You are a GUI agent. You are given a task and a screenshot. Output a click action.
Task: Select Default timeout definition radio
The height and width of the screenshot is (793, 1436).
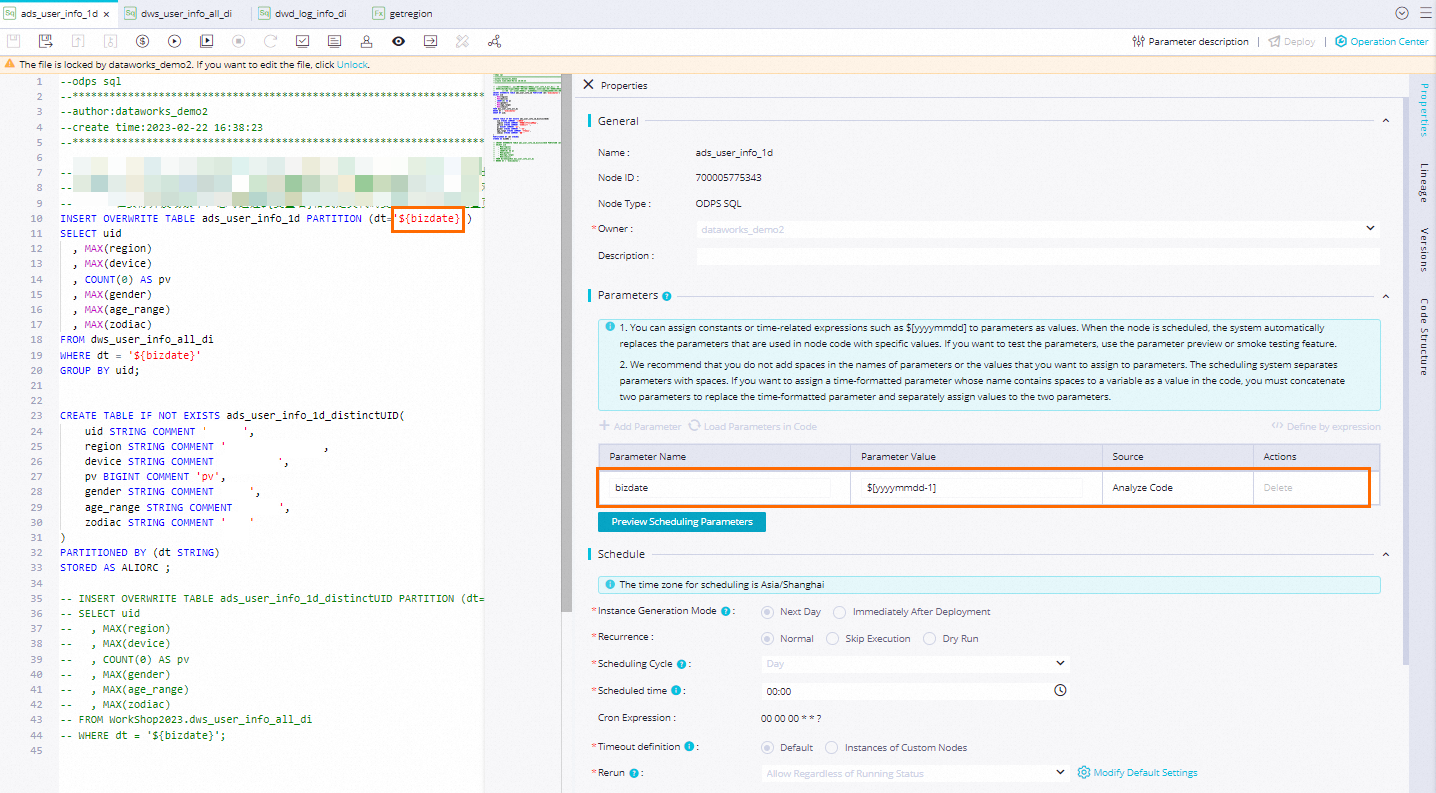[x=767, y=747]
